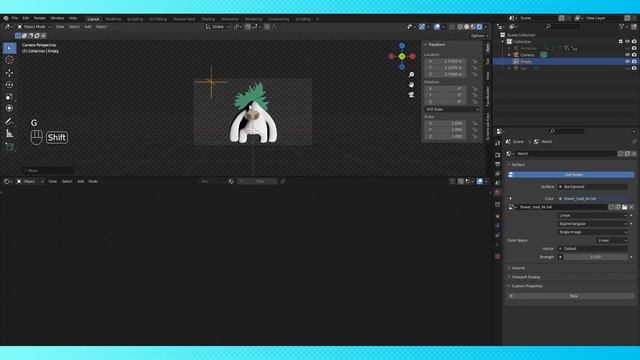Open the Tool properties tab icon
This screenshot has width=640, height=360.
coord(498,143)
